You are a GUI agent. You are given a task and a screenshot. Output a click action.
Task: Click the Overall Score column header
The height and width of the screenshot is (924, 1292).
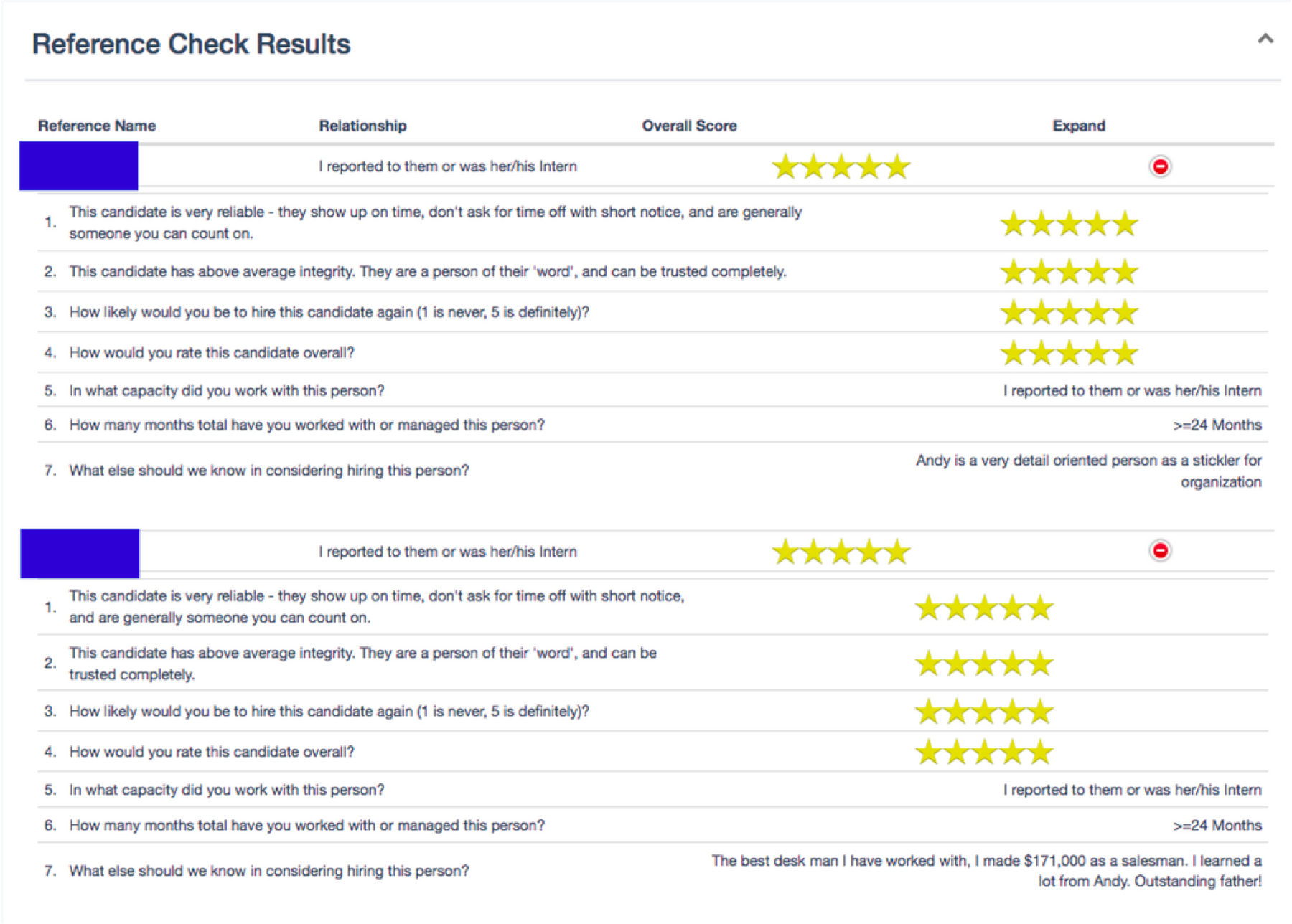tap(689, 126)
